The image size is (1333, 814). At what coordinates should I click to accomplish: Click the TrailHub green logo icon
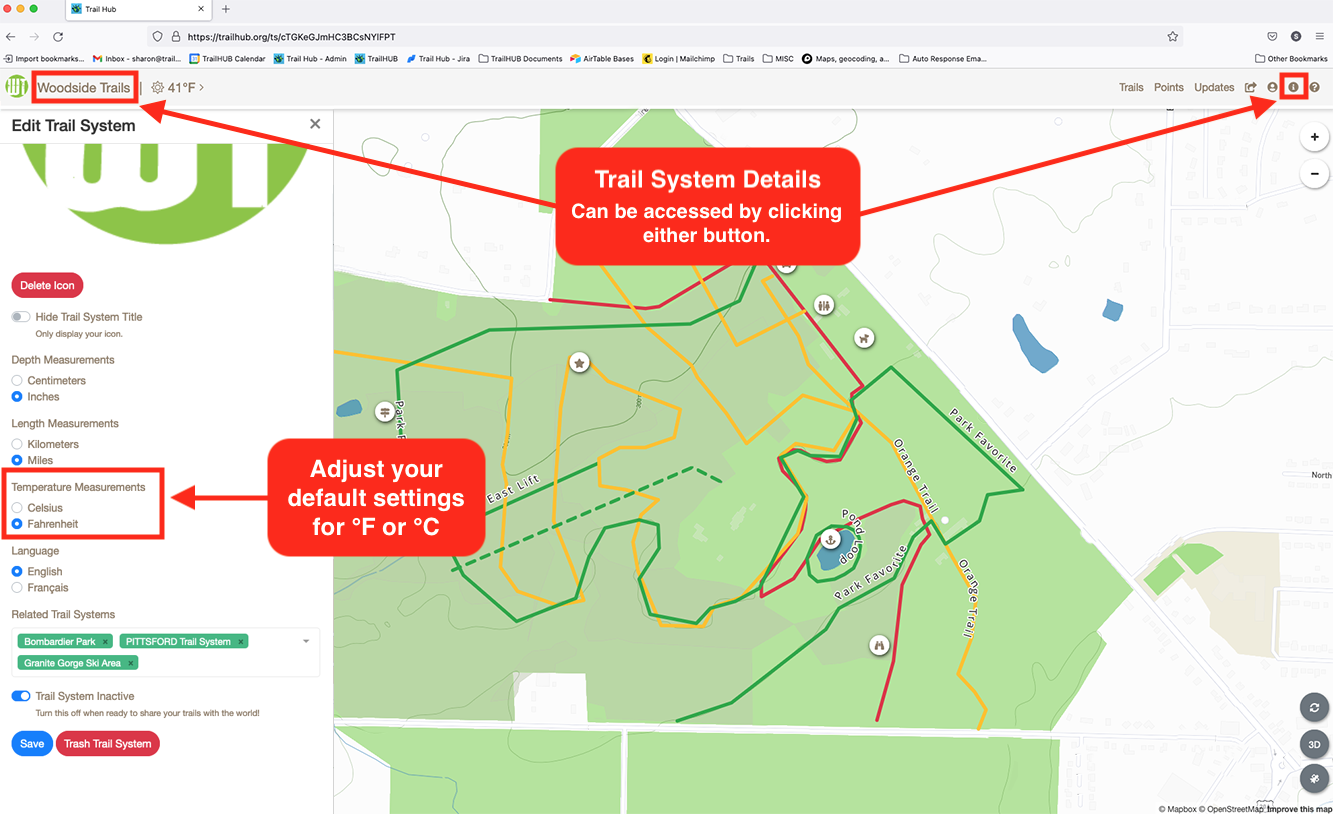[16, 87]
